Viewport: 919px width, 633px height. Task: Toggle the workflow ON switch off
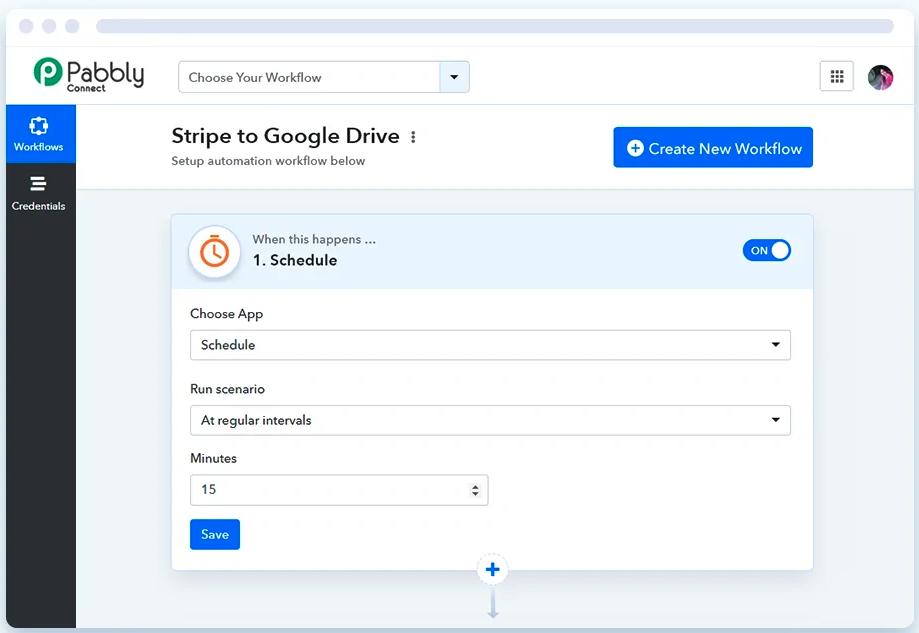[x=767, y=250]
